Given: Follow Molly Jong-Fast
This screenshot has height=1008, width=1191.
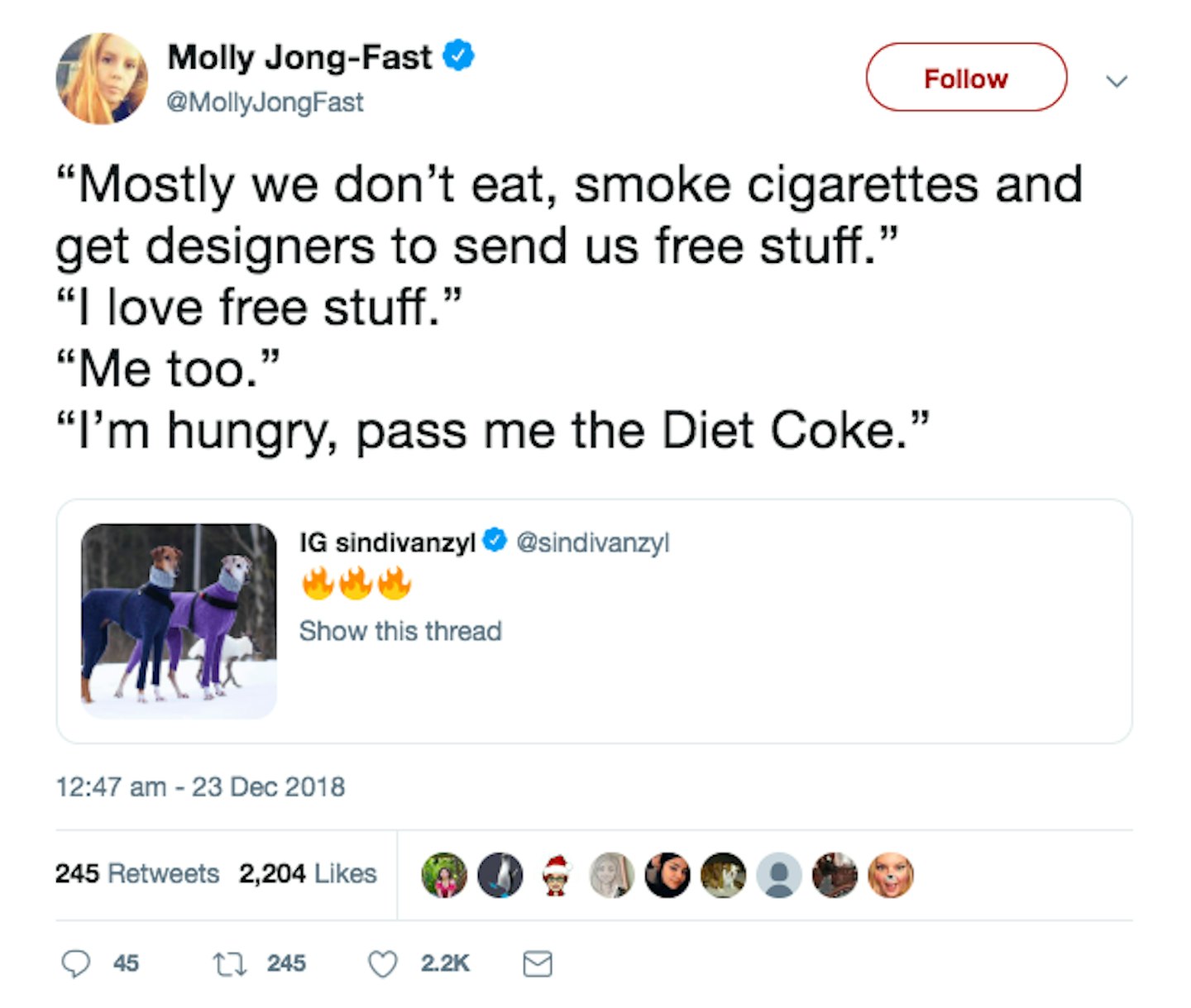Looking at the screenshot, I should pyautogui.click(x=966, y=78).
